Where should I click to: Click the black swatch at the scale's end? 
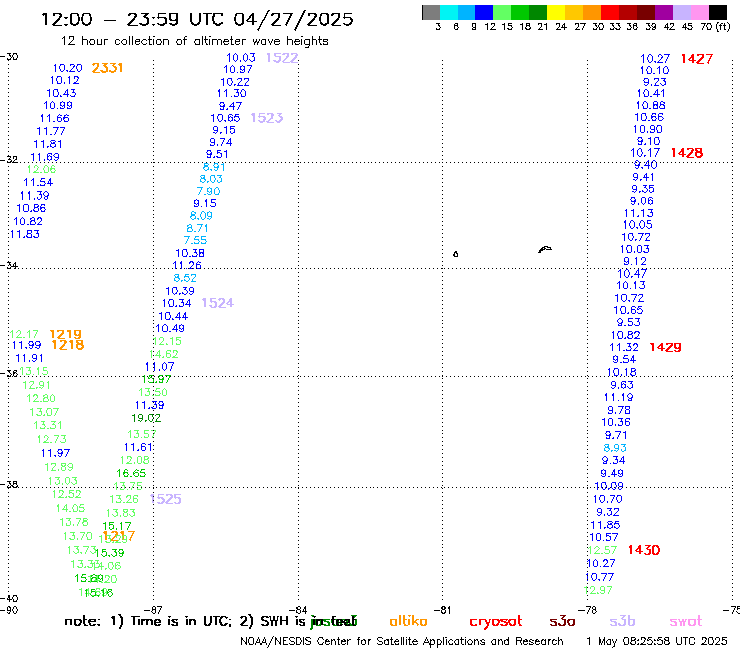[x=718, y=12]
